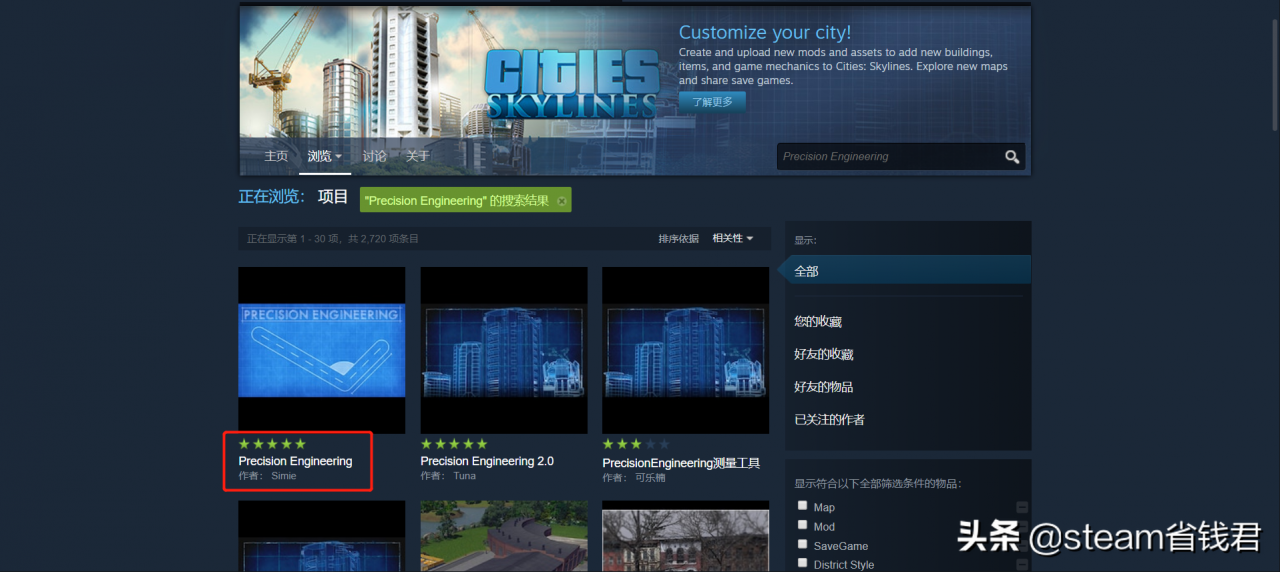Click the Cities Skylines logo in banner
Image resolution: width=1280 pixels, height=572 pixels.
click(571, 84)
